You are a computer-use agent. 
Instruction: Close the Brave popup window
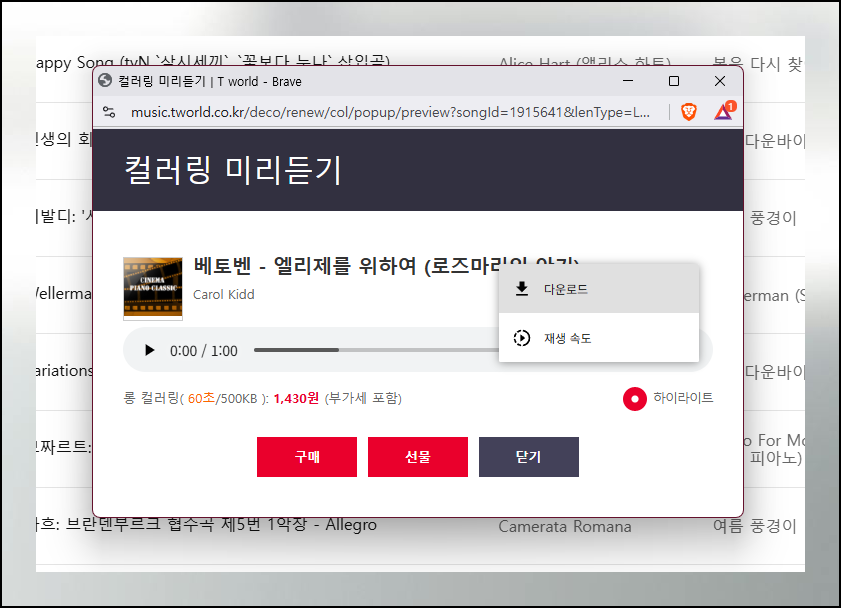tap(720, 80)
